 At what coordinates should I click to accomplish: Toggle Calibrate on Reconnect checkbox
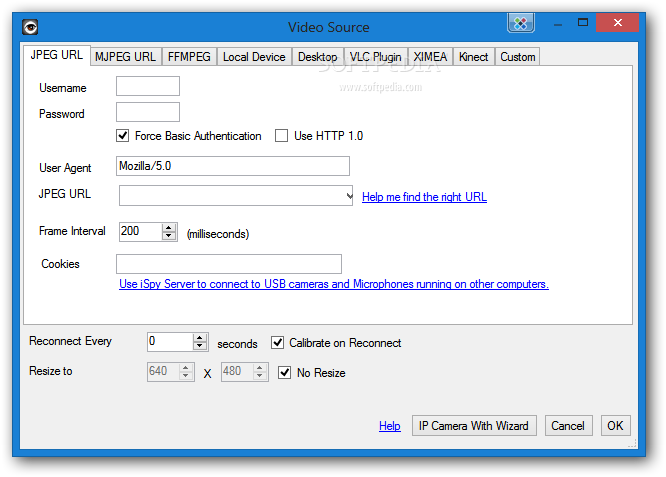click(x=277, y=343)
